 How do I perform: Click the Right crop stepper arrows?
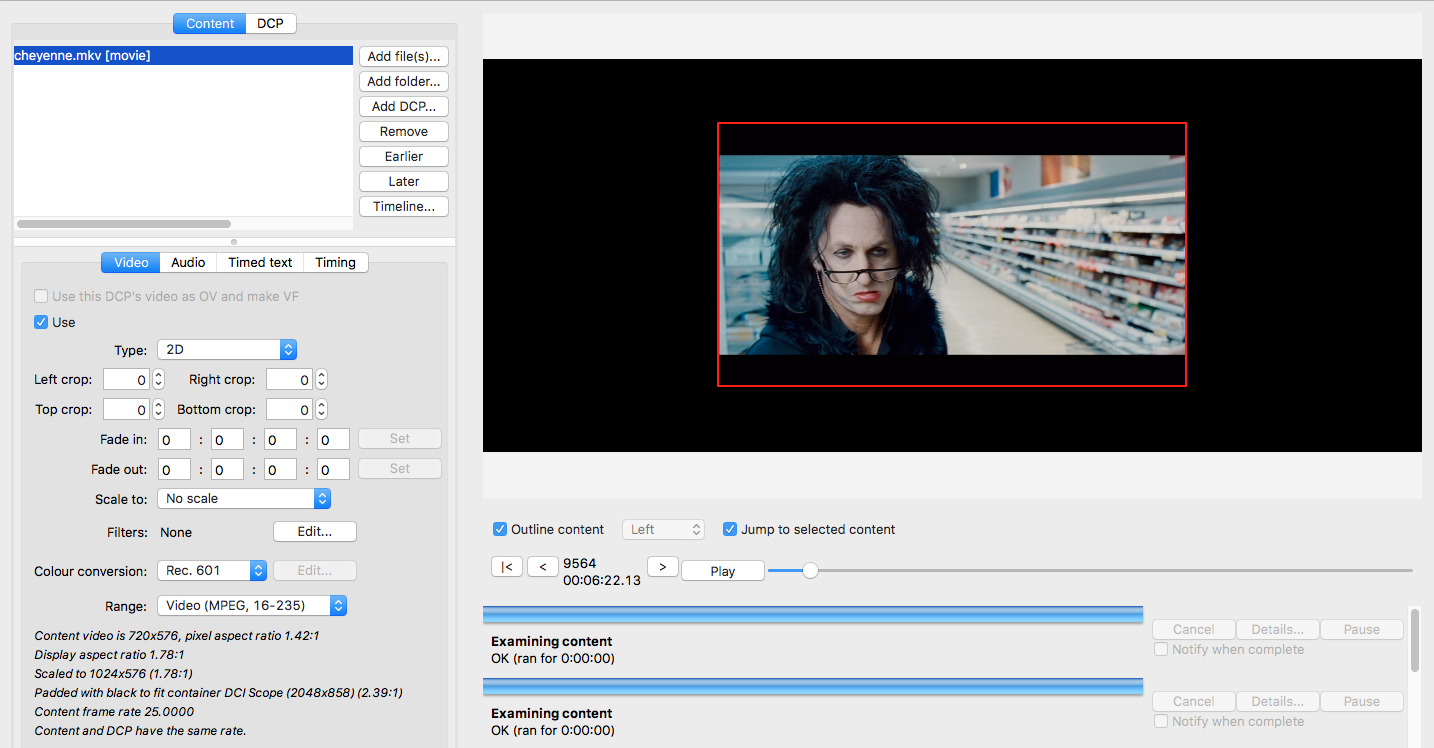321,380
